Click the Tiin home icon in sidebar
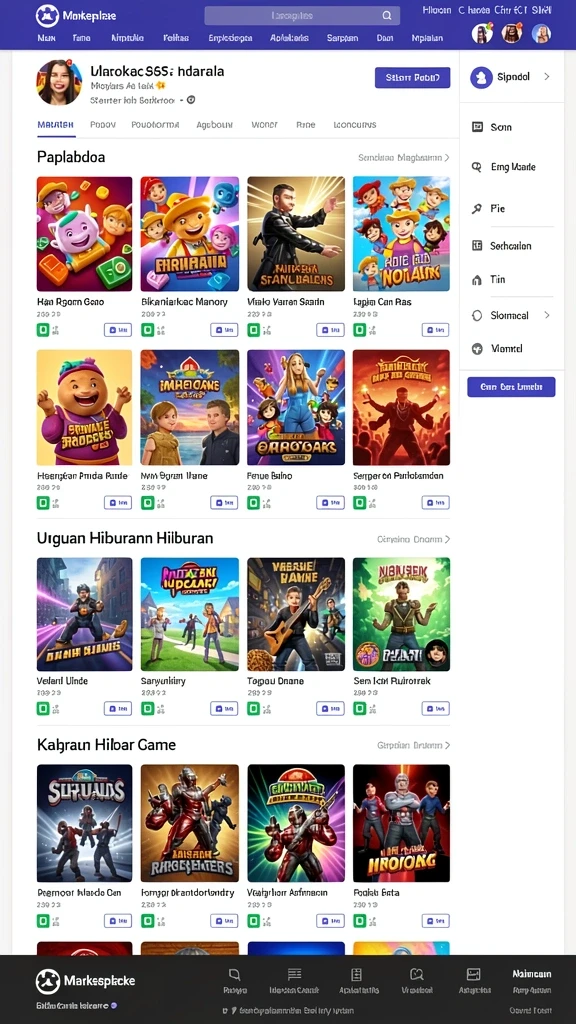 [x=477, y=280]
